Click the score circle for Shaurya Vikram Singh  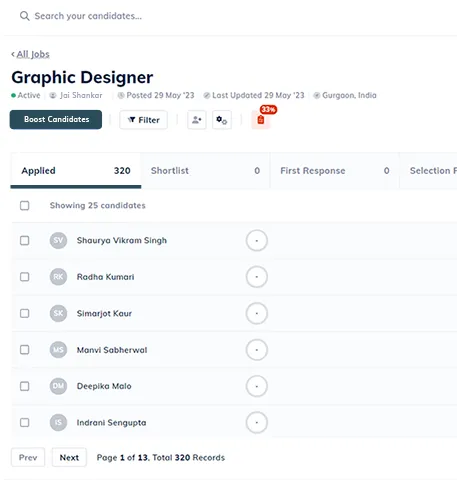(x=257, y=240)
